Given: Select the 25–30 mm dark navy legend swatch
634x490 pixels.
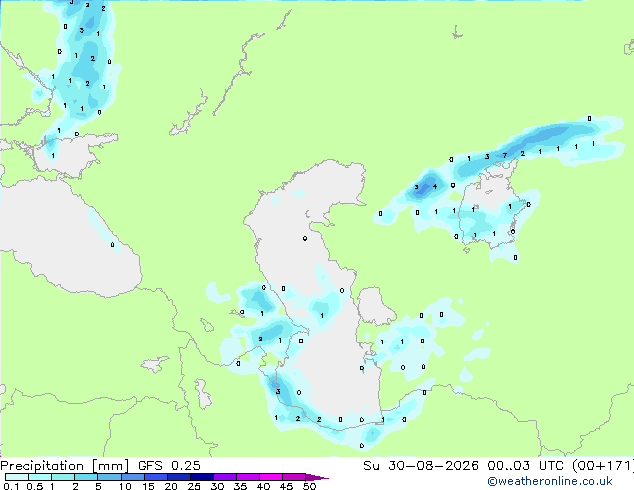Looking at the screenshot, I should coord(201,477).
